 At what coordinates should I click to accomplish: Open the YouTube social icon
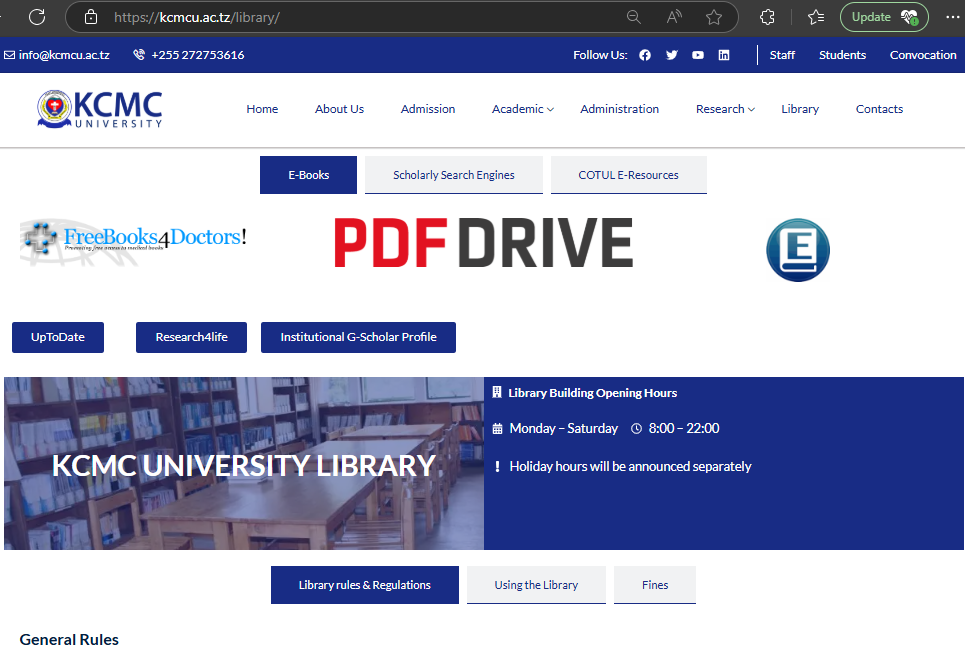click(x=697, y=55)
